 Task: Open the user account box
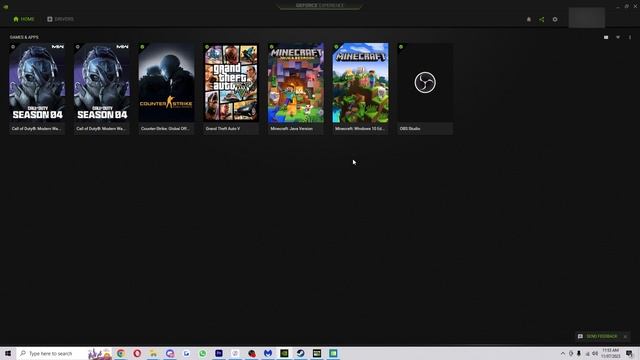click(x=587, y=18)
